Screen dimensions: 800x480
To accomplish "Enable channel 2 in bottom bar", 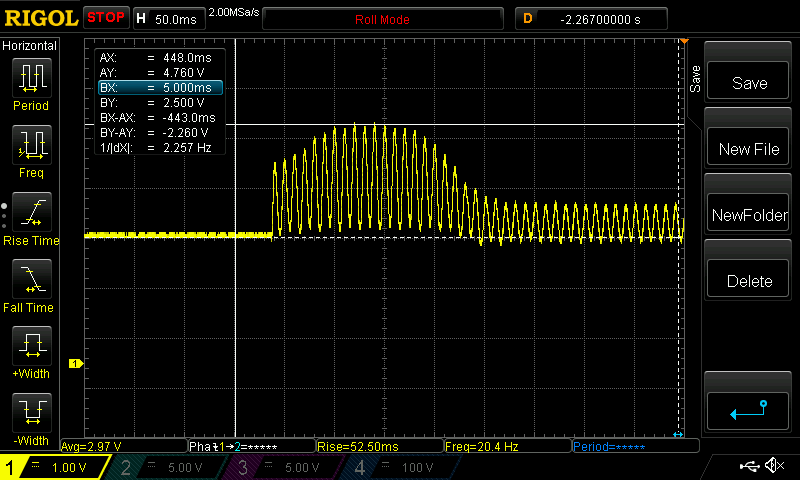I will [170, 467].
